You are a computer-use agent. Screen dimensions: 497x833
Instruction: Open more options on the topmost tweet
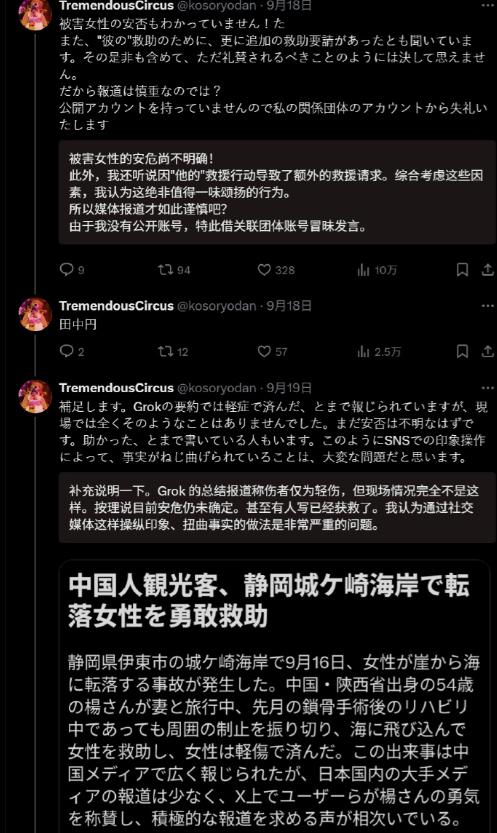point(487,5)
